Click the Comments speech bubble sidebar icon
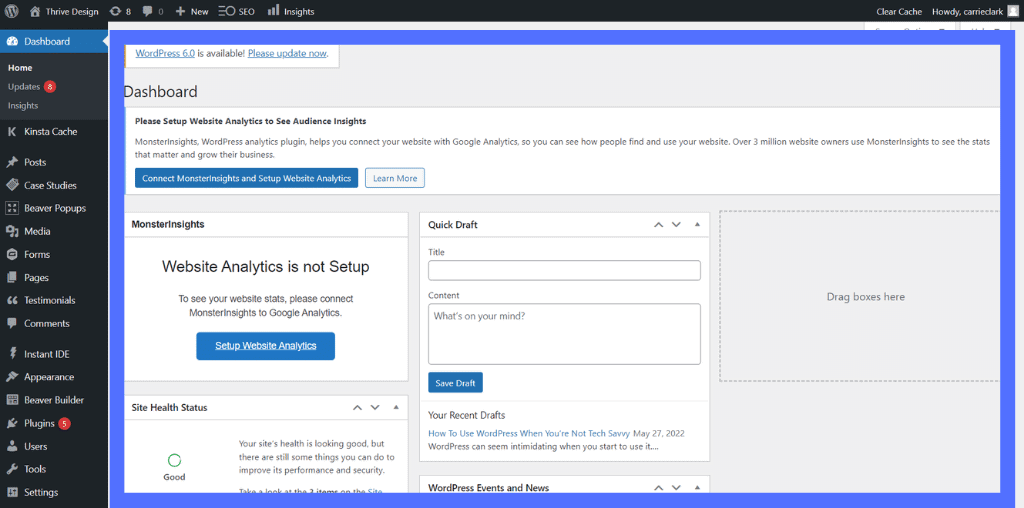 [12, 323]
